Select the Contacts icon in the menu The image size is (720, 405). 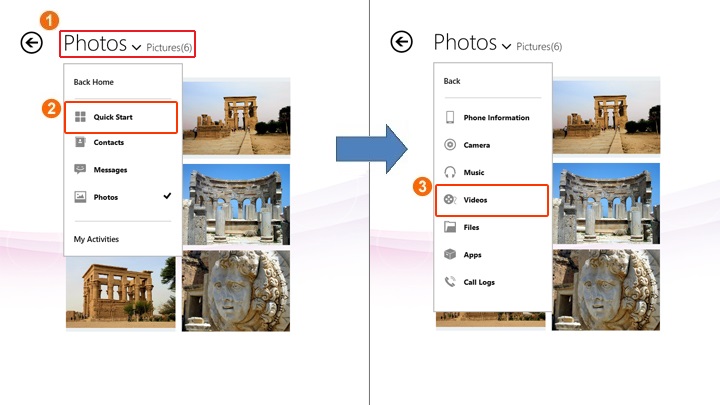click(80, 143)
